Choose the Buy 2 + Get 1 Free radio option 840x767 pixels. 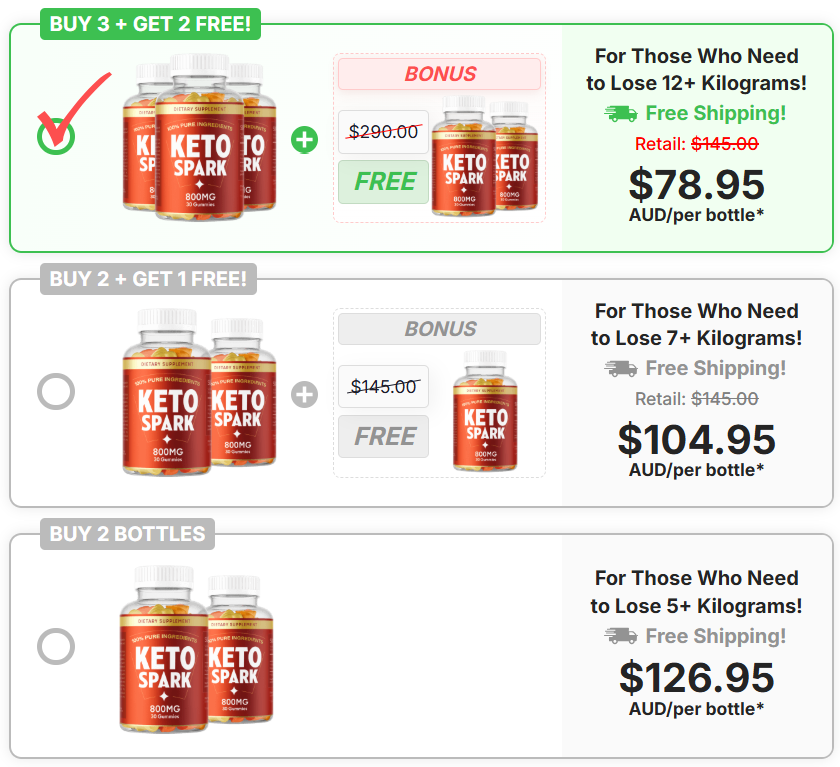point(56,391)
